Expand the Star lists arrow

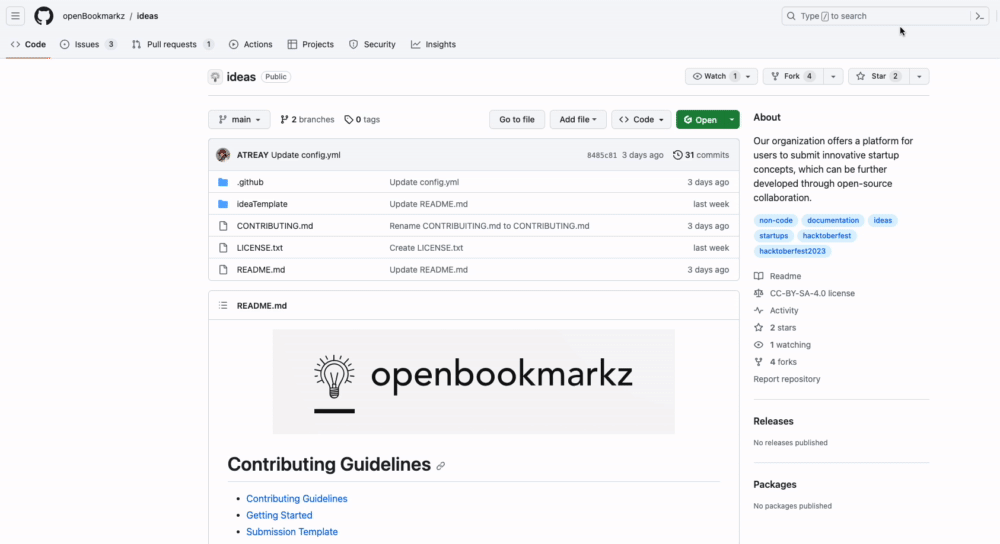(919, 77)
